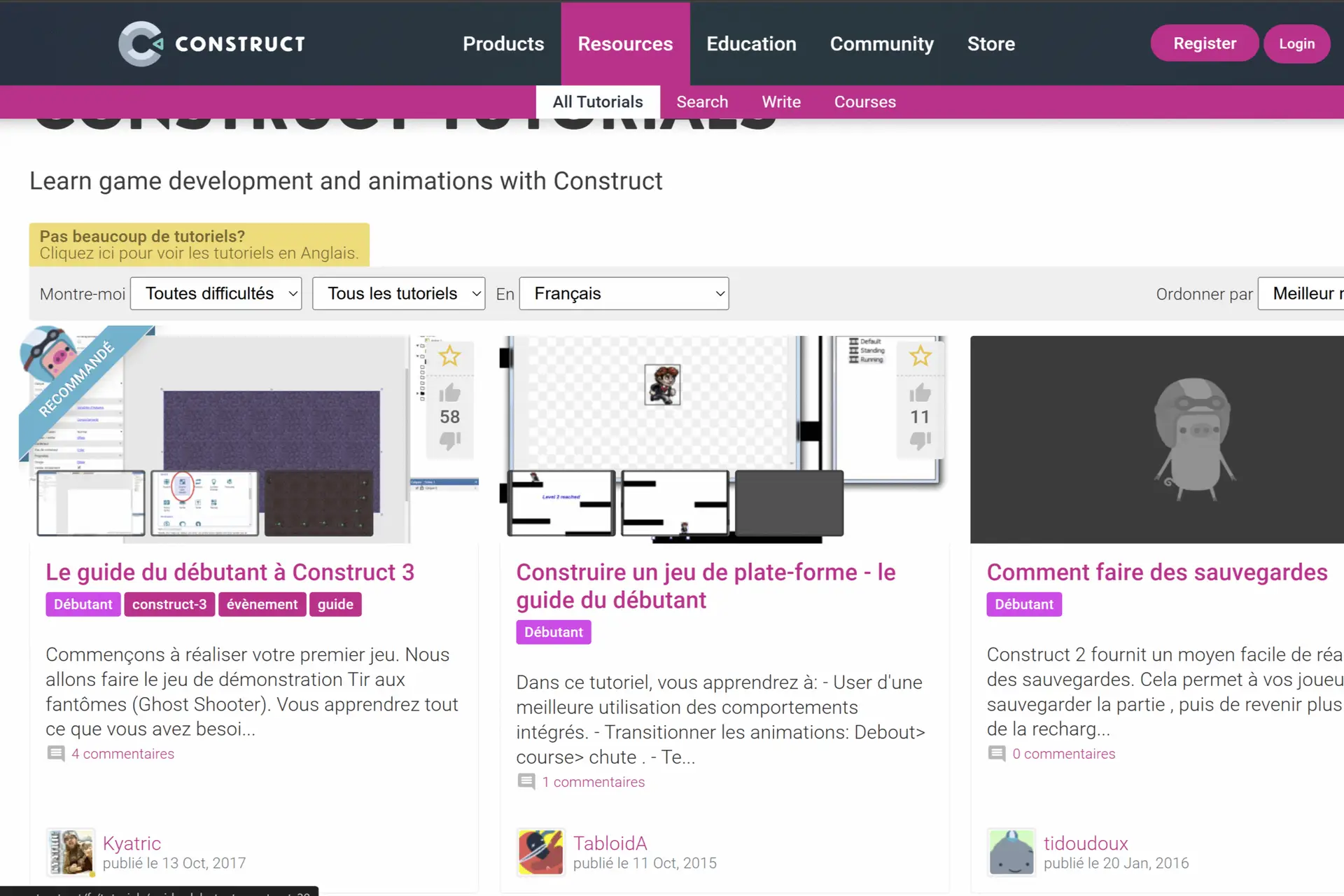This screenshot has width=1344, height=896.
Task: Open the Toutes difficultés dropdown
Action: click(x=216, y=294)
